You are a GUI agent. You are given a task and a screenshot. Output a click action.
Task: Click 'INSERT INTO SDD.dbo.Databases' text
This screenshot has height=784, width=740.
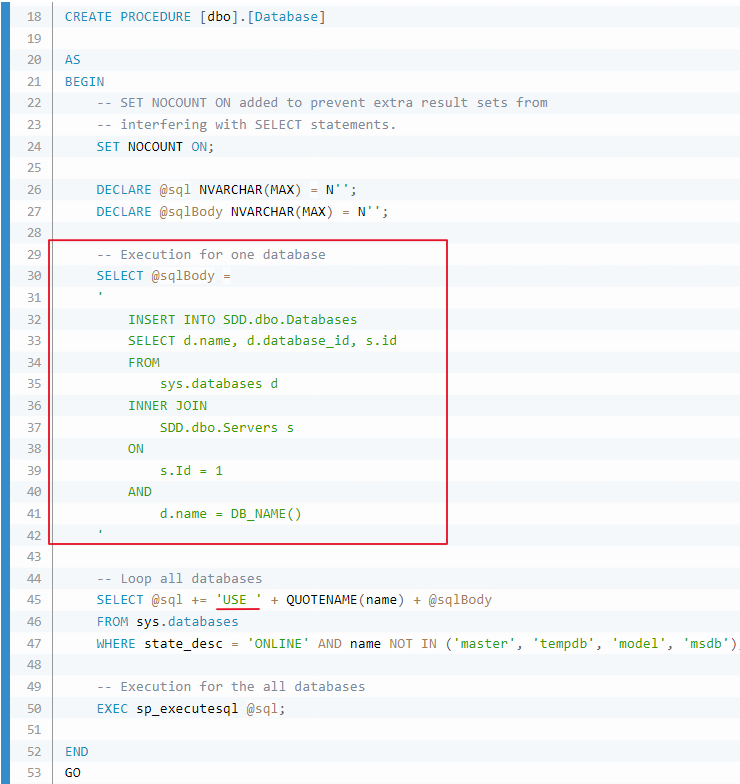pyautogui.click(x=242, y=320)
